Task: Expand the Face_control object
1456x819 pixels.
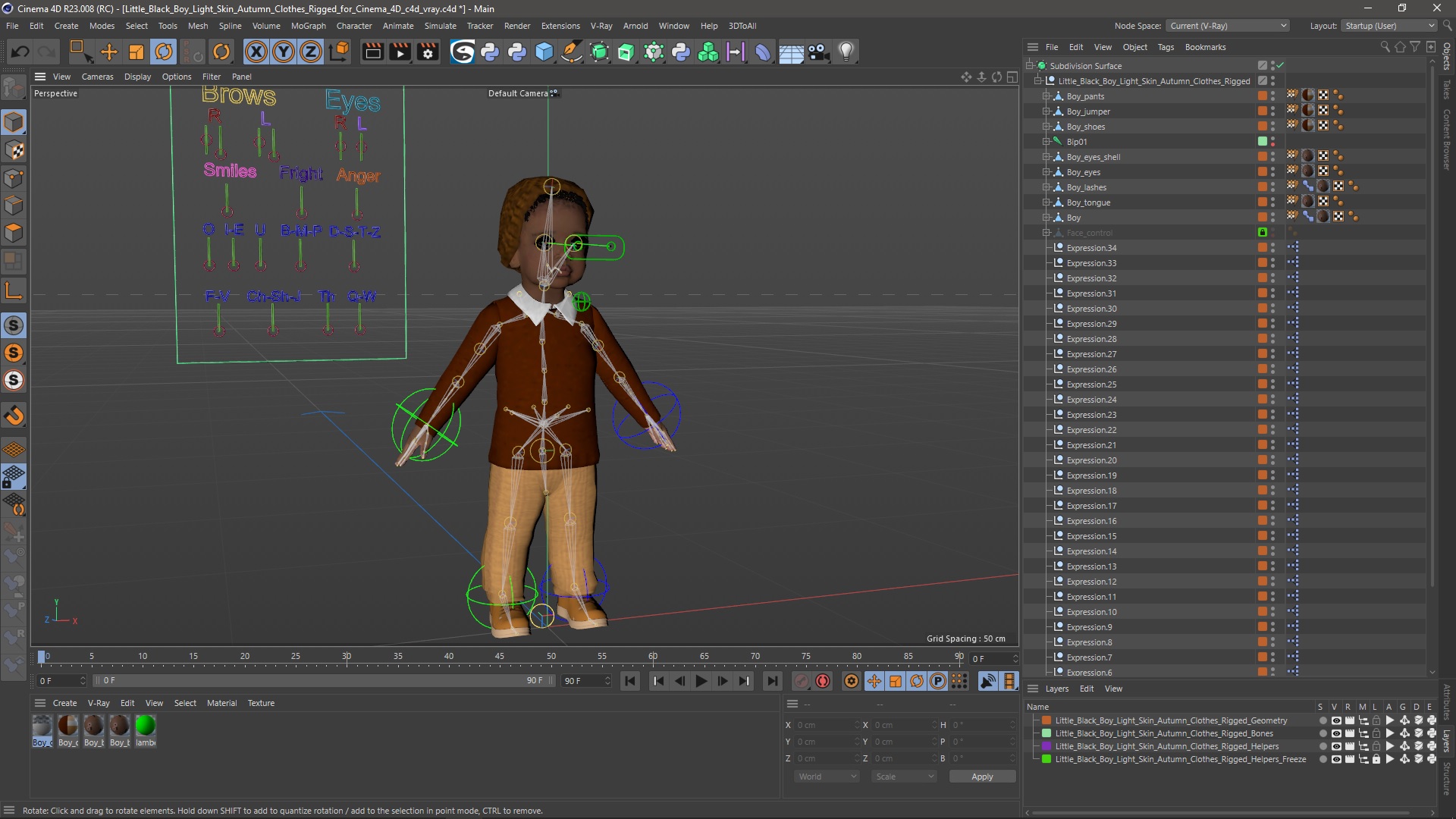Action: [x=1046, y=233]
